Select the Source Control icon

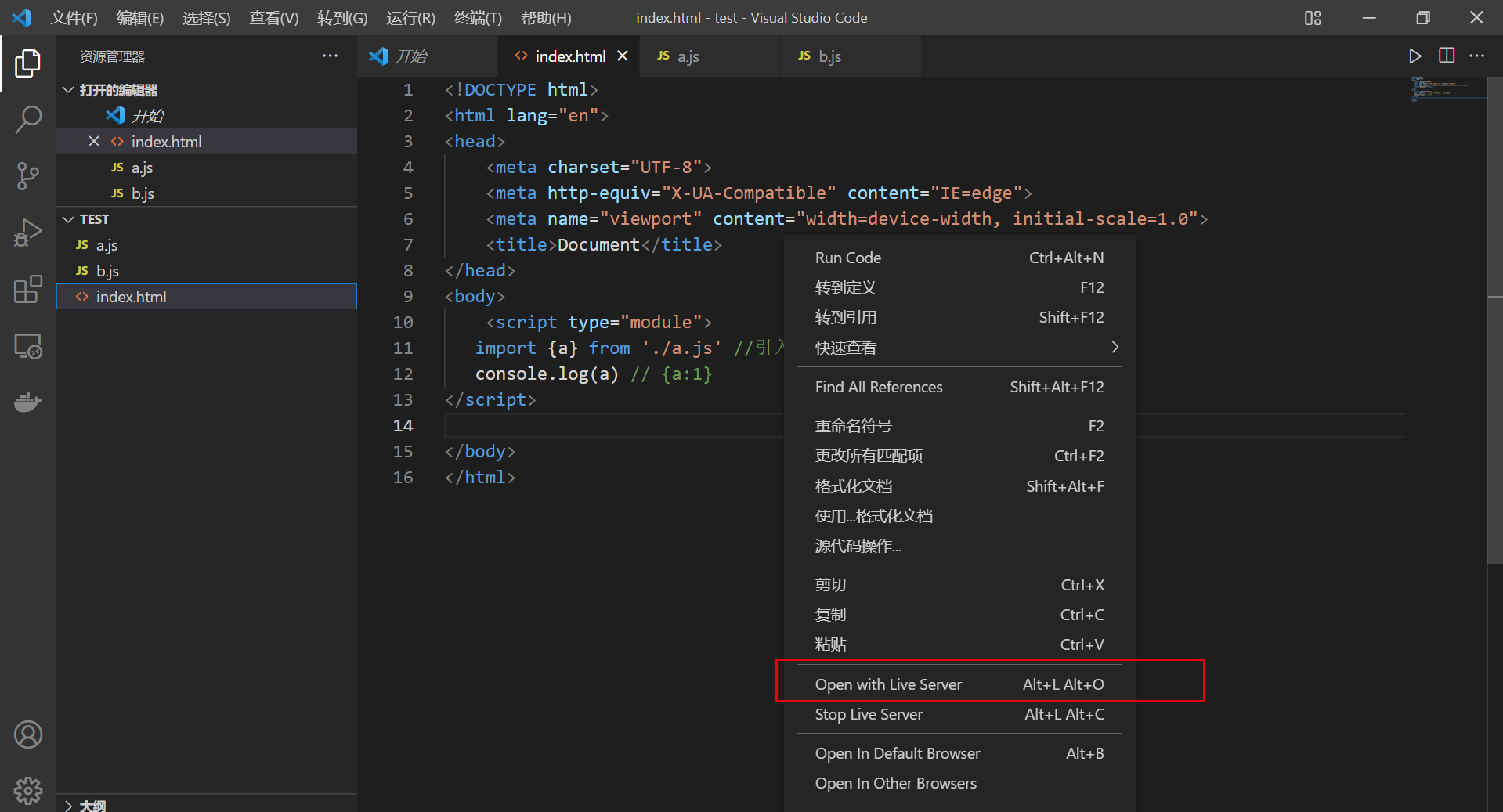28,175
